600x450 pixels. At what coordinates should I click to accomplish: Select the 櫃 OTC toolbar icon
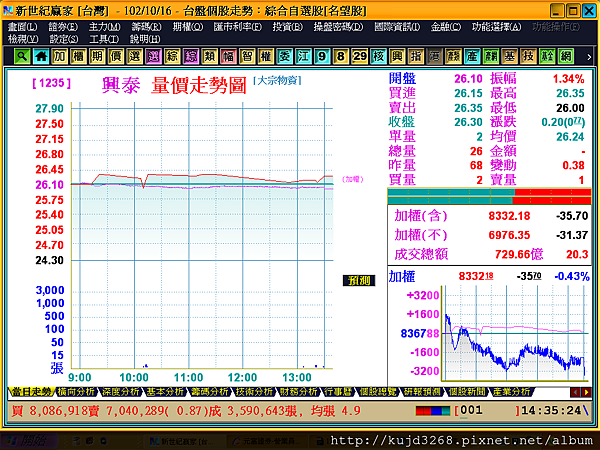click(78, 57)
